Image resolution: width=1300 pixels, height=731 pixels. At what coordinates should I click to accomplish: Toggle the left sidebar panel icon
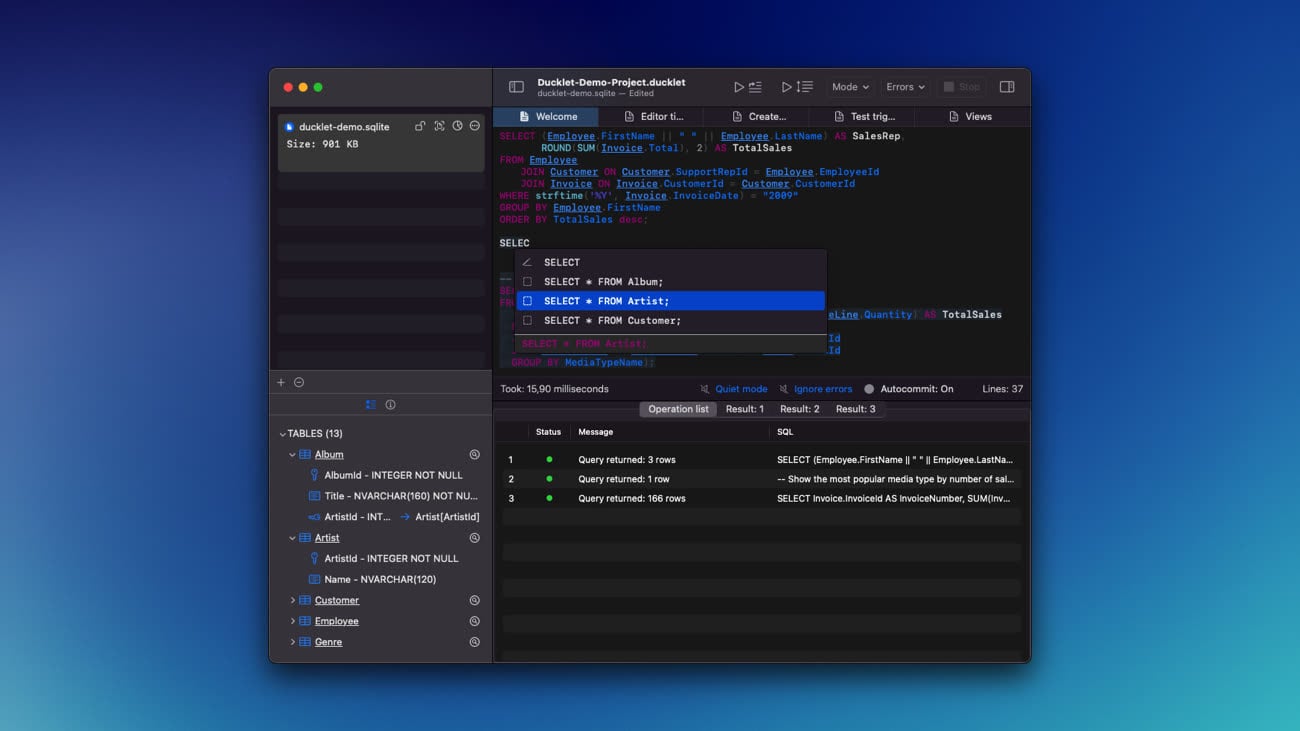pos(516,87)
